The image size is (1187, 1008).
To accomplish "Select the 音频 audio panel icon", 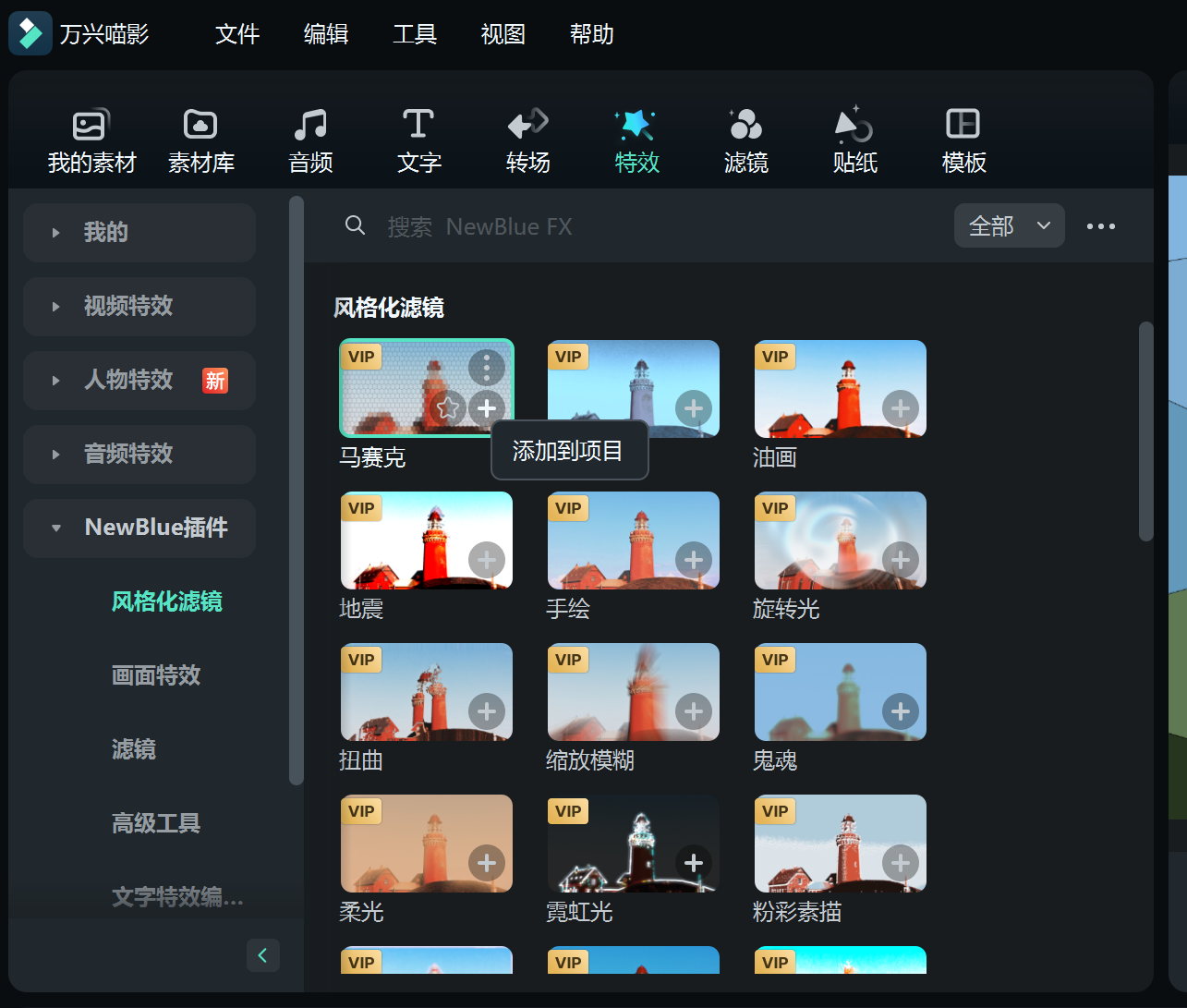I will pyautogui.click(x=310, y=139).
